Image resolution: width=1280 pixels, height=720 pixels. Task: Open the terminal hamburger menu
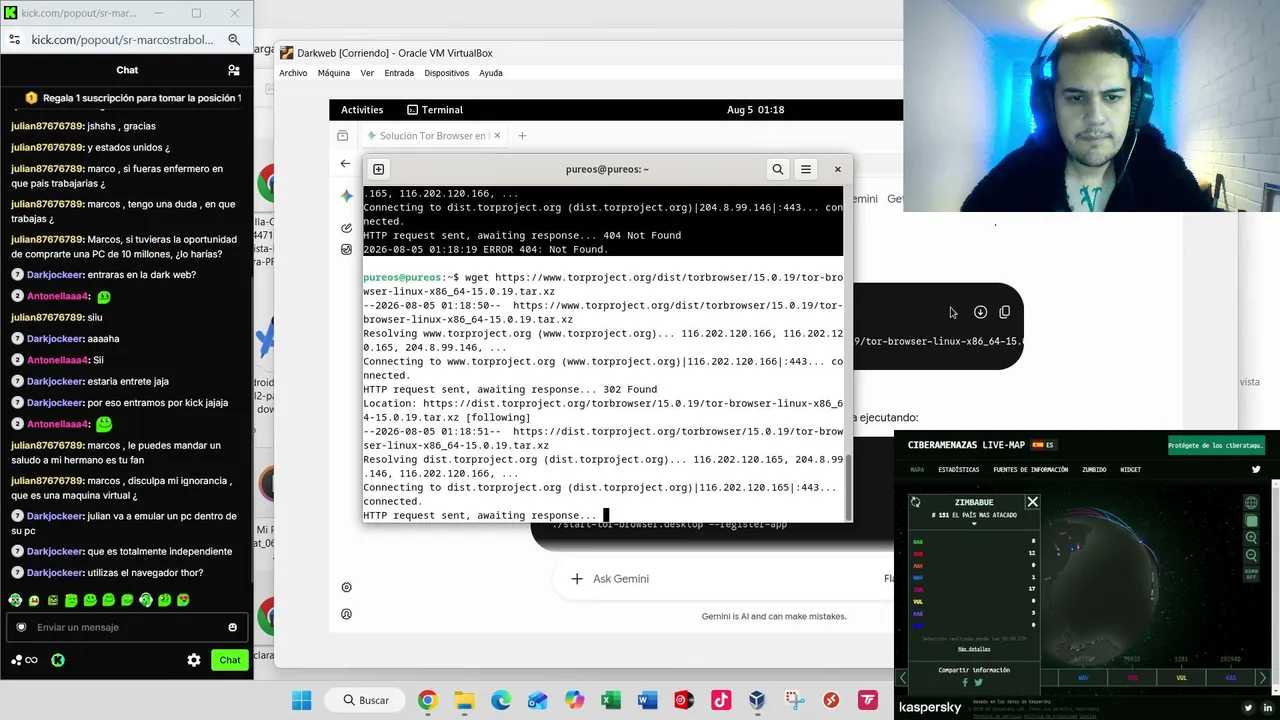[805, 169]
